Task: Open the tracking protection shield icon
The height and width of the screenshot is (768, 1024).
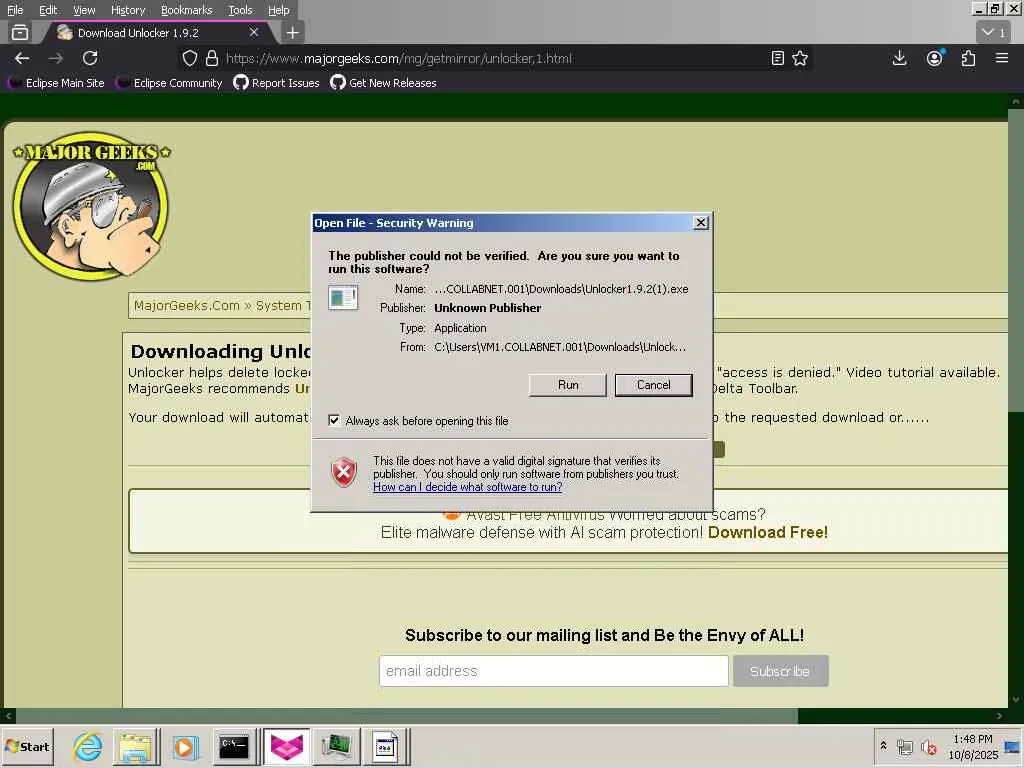Action: (189, 58)
